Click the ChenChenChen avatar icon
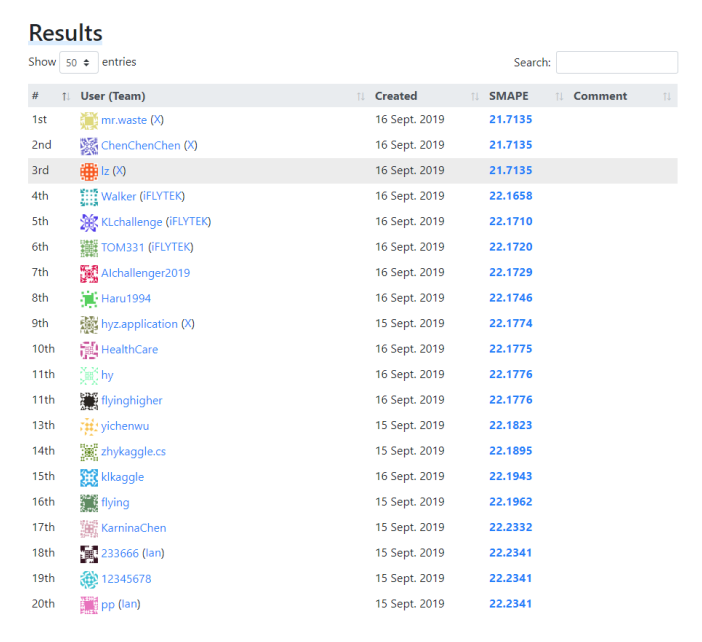 [x=89, y=146]
